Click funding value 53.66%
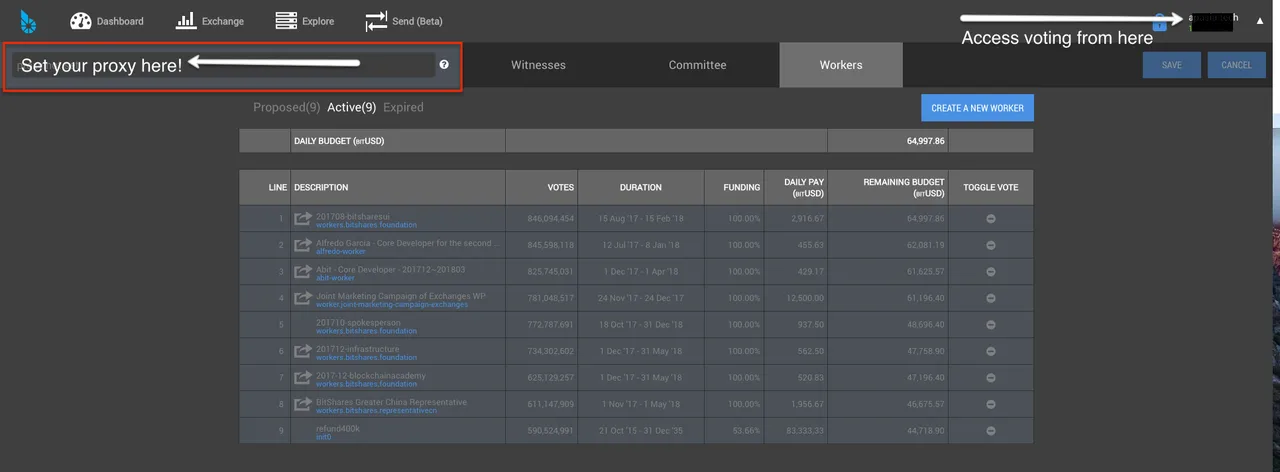Screen dimensions: 1280x472 pos(744,431)
